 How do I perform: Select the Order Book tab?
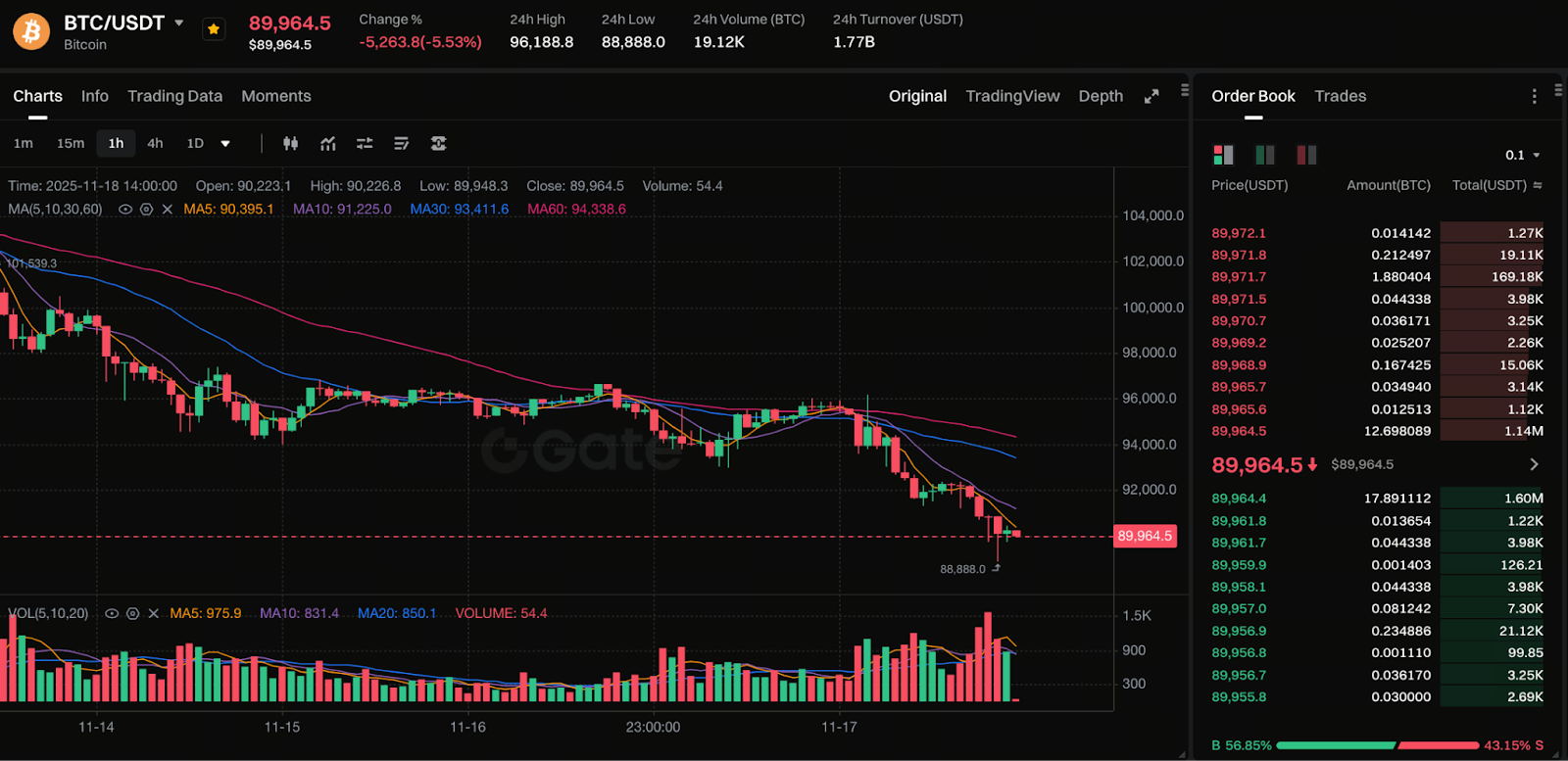[x=1253, y=96]
